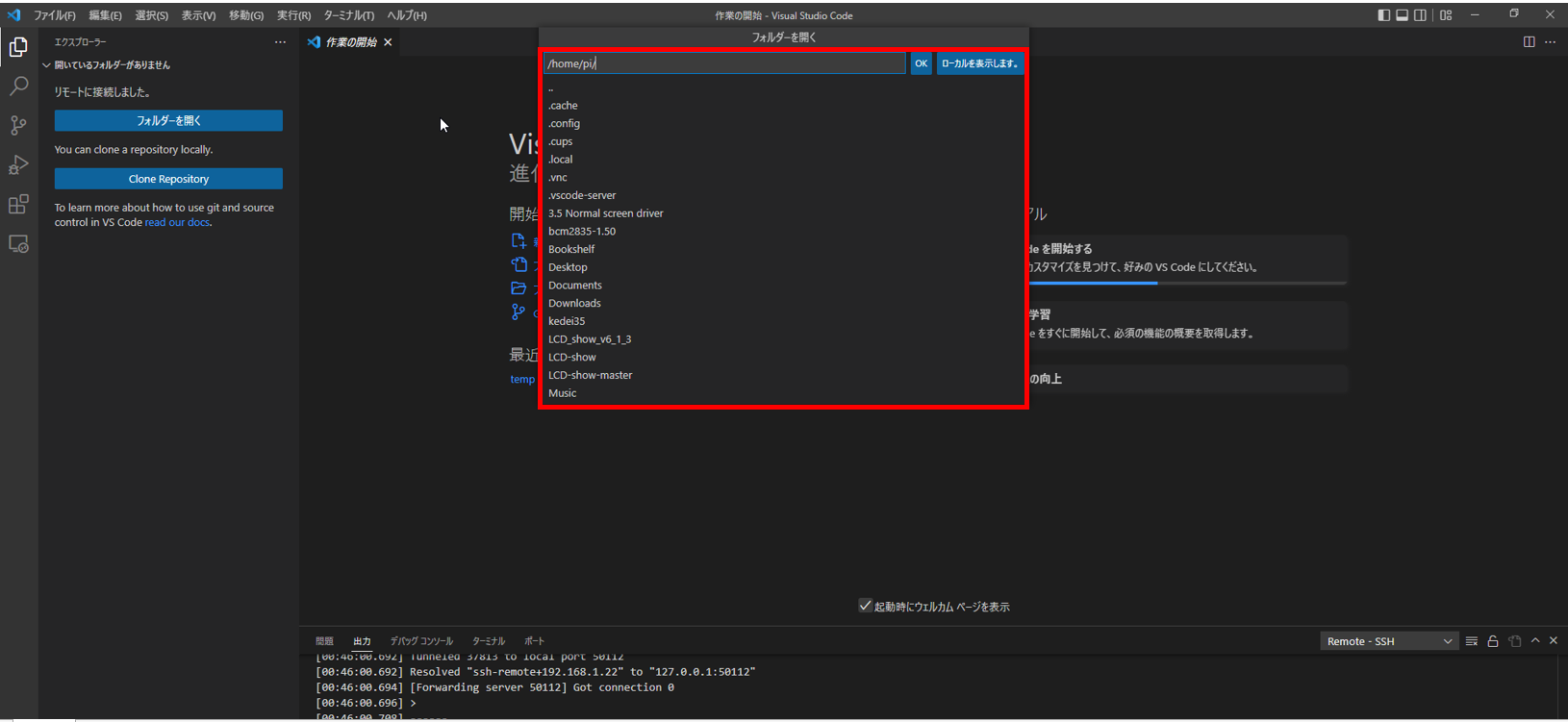Select the bcm2835-1.50 folder entry

coord(783,232)
